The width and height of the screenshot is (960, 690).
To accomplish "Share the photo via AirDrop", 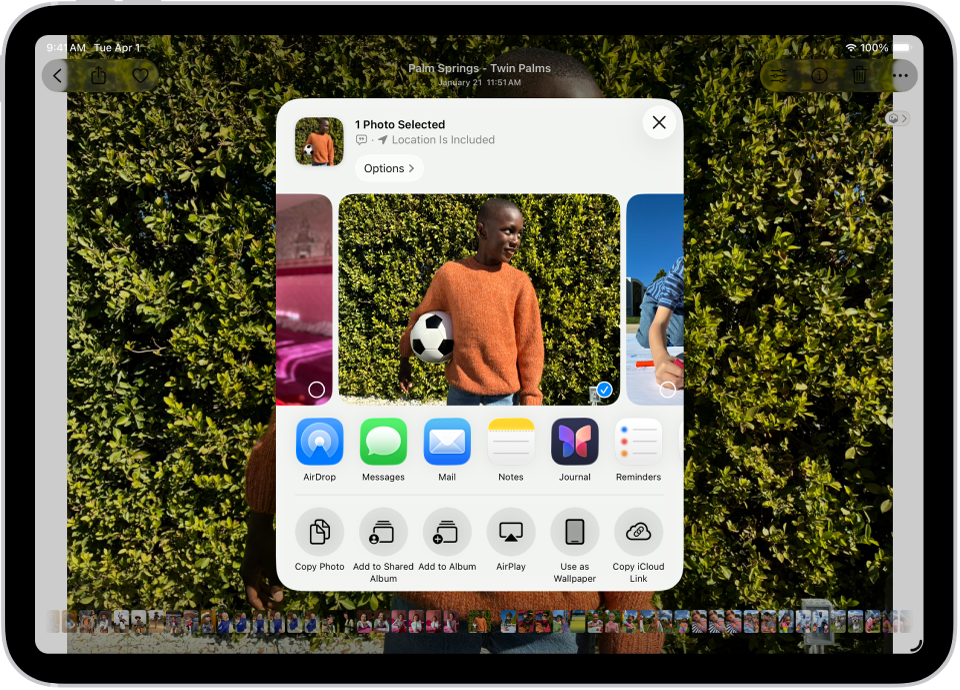I will [x=319, y=441].
